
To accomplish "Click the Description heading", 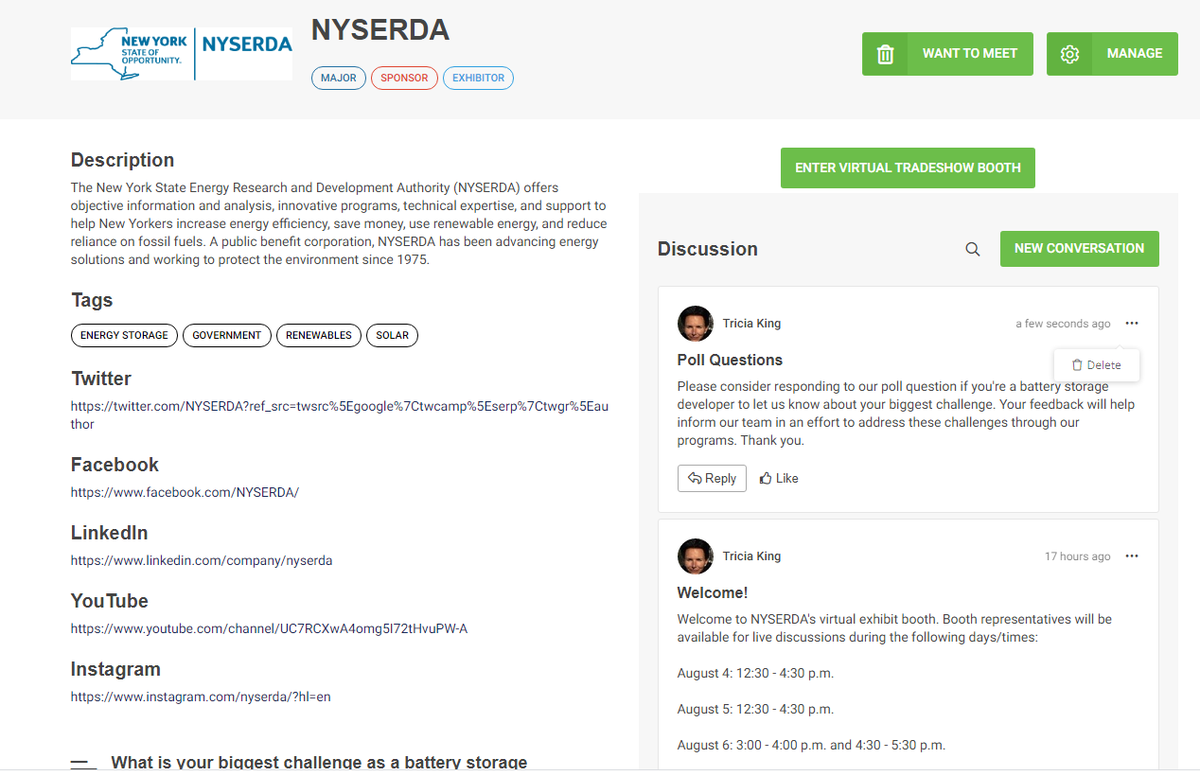I will point(122,160).
